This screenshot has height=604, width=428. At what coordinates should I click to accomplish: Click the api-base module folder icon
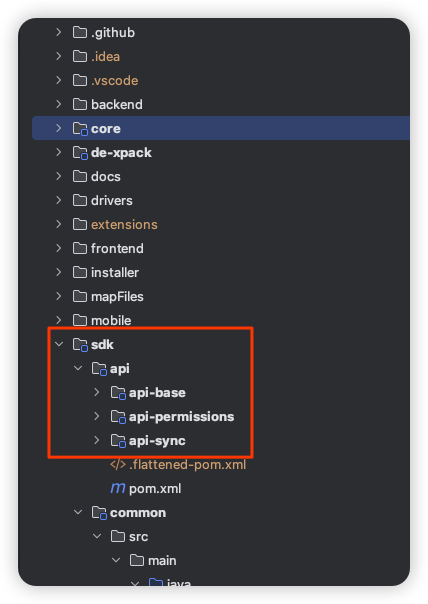point(118,393)
